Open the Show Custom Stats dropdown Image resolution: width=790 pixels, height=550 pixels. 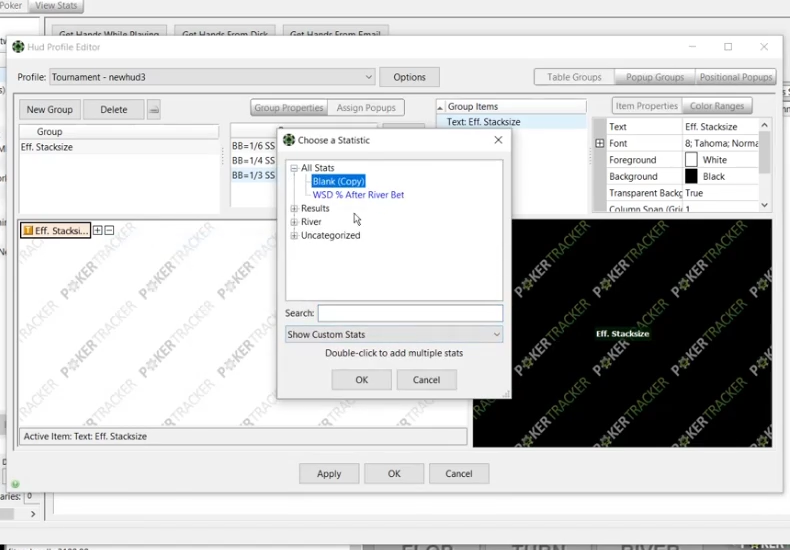coord(394,334)
